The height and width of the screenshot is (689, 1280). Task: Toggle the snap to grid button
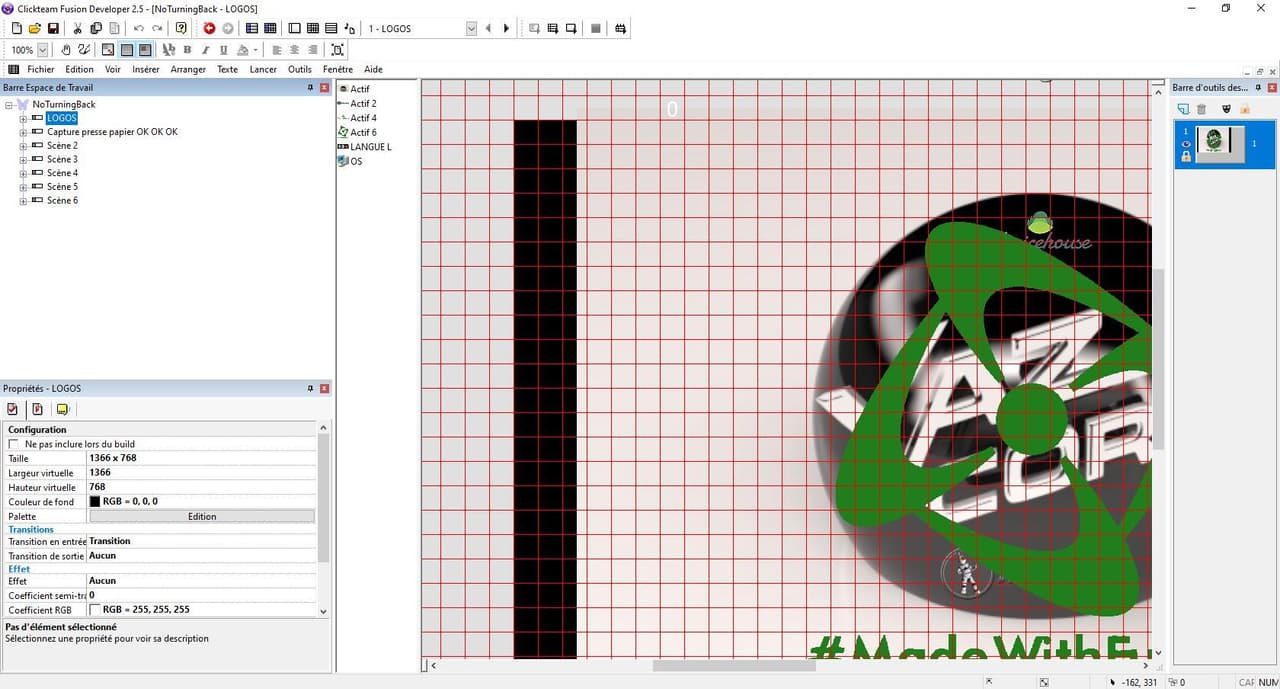coord(145,49)
